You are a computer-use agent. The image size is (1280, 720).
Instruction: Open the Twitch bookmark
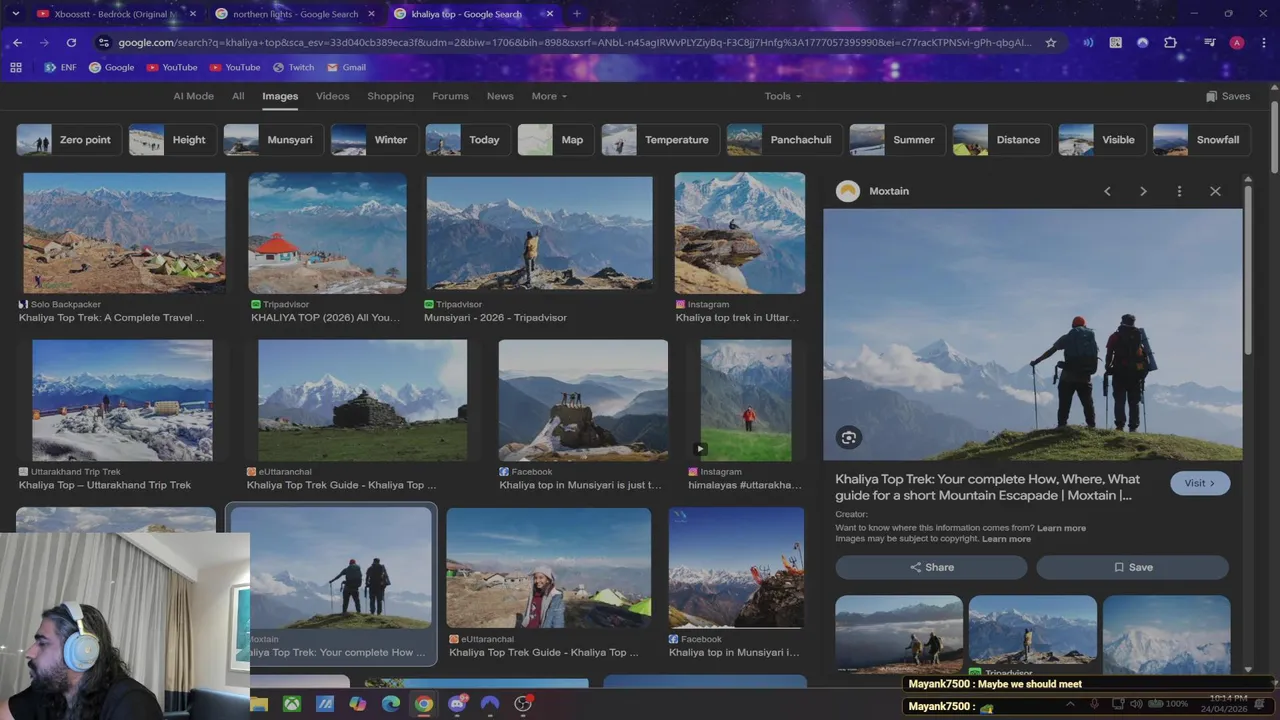(x=292, y=67)
